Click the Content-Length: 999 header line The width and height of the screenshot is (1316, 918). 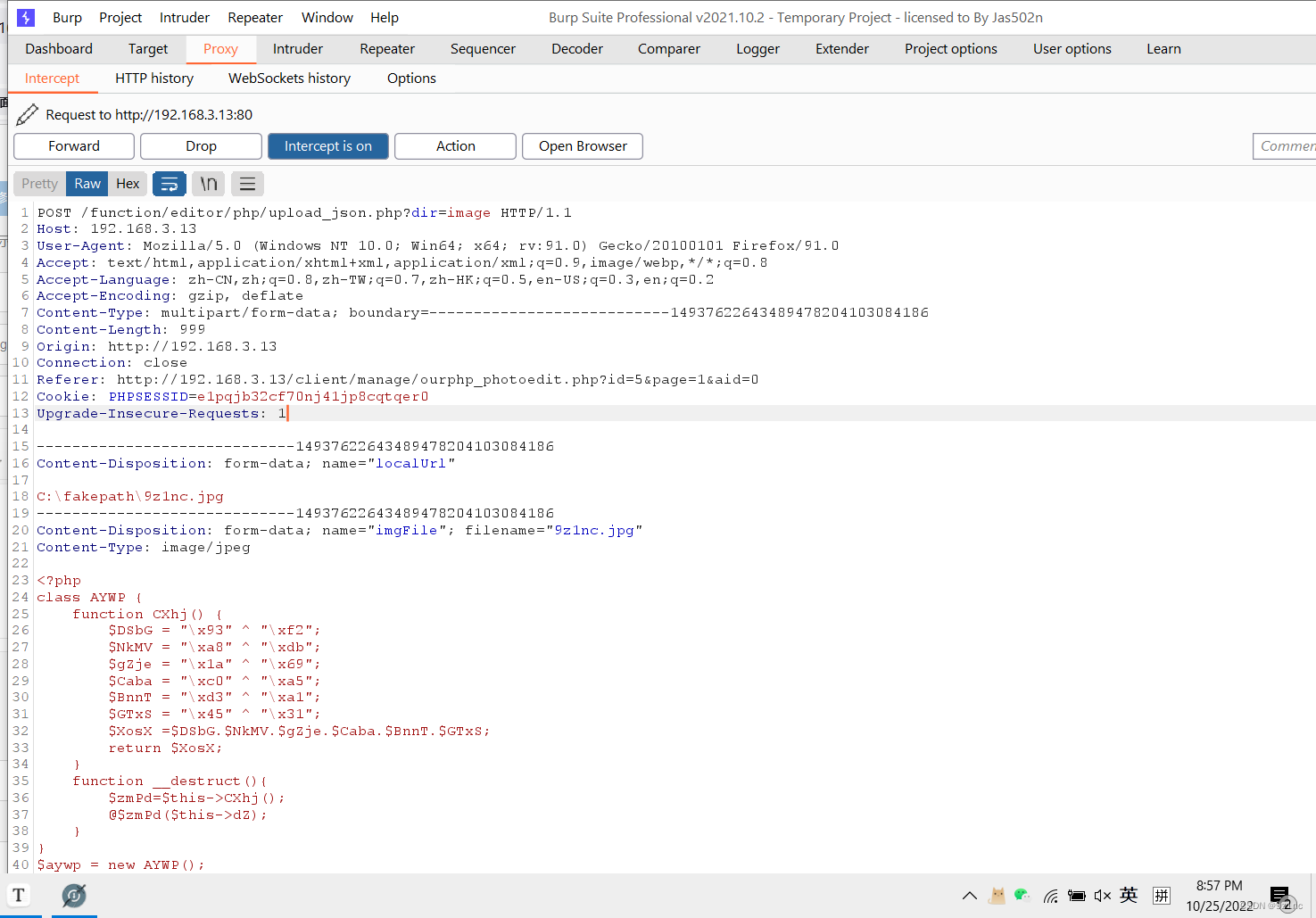(x=120, y=329)
